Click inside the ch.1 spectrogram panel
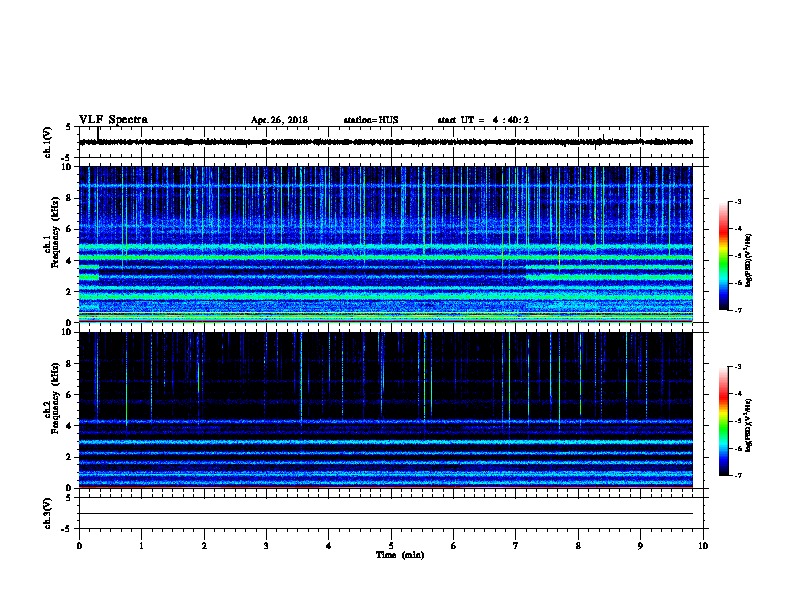Image resolution: width=792 pixels, height=612 pixels. point(385,244)
